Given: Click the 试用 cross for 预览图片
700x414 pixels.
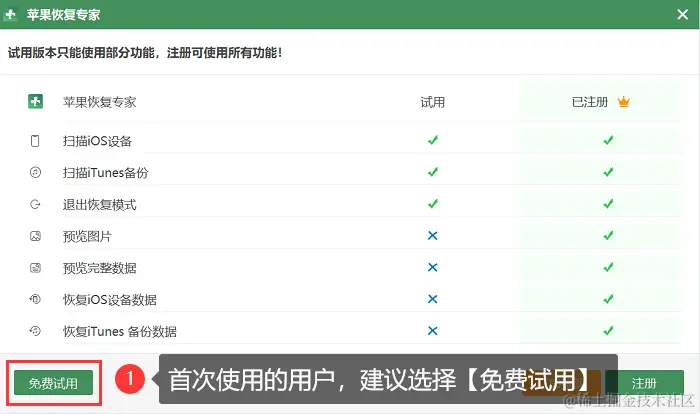Looking at the screenshot, I should click(433, 235).
